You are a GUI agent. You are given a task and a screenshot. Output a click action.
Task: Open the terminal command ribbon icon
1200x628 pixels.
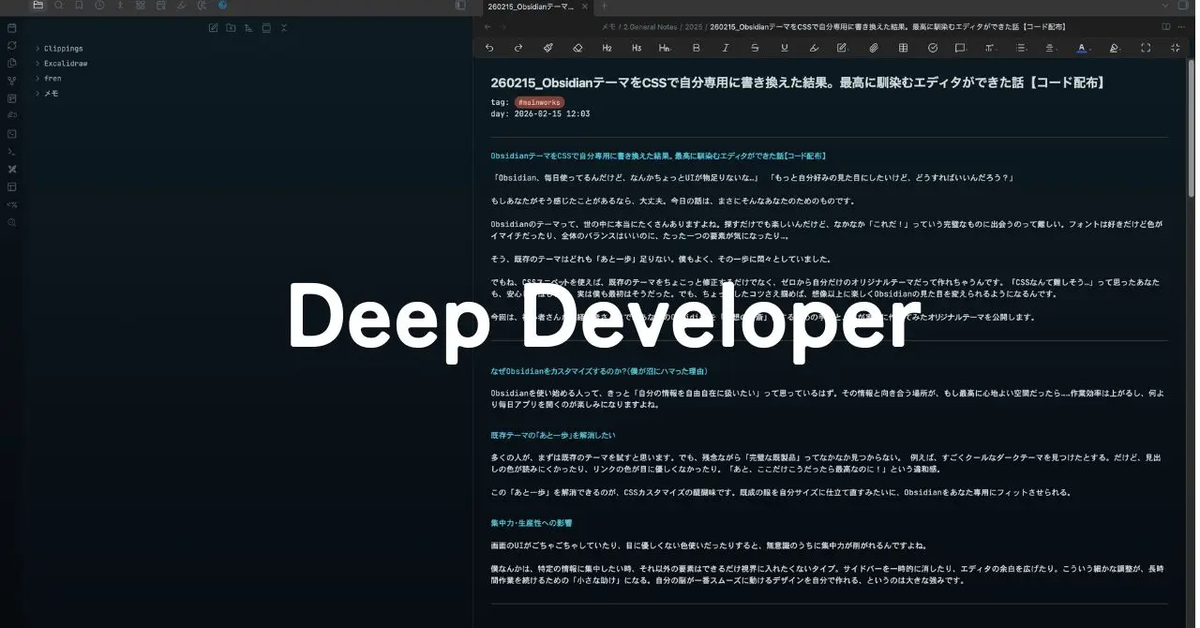pyautogui.click(x=12, y=151)
